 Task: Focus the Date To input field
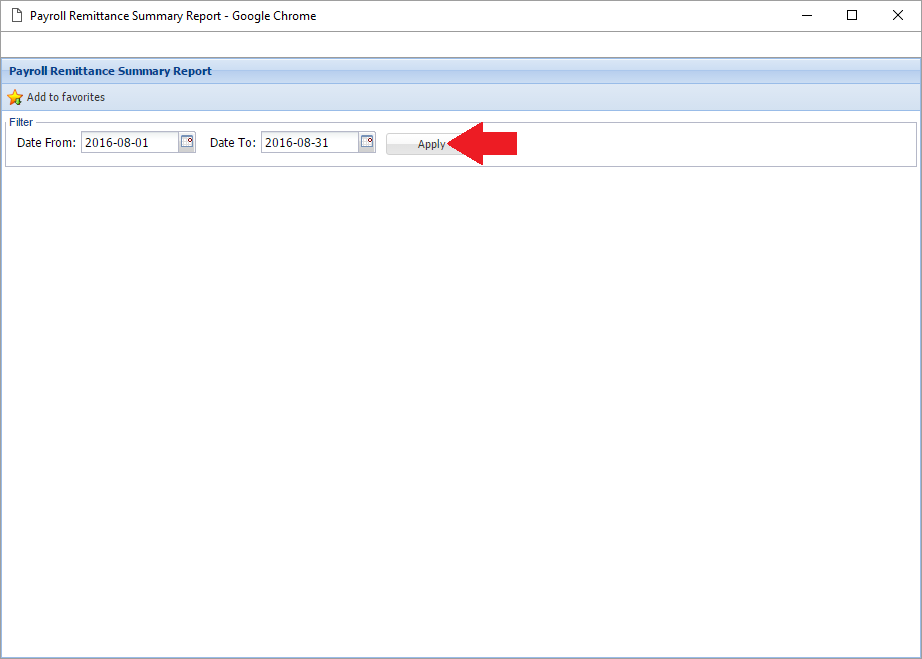click(x=310, y=142)
